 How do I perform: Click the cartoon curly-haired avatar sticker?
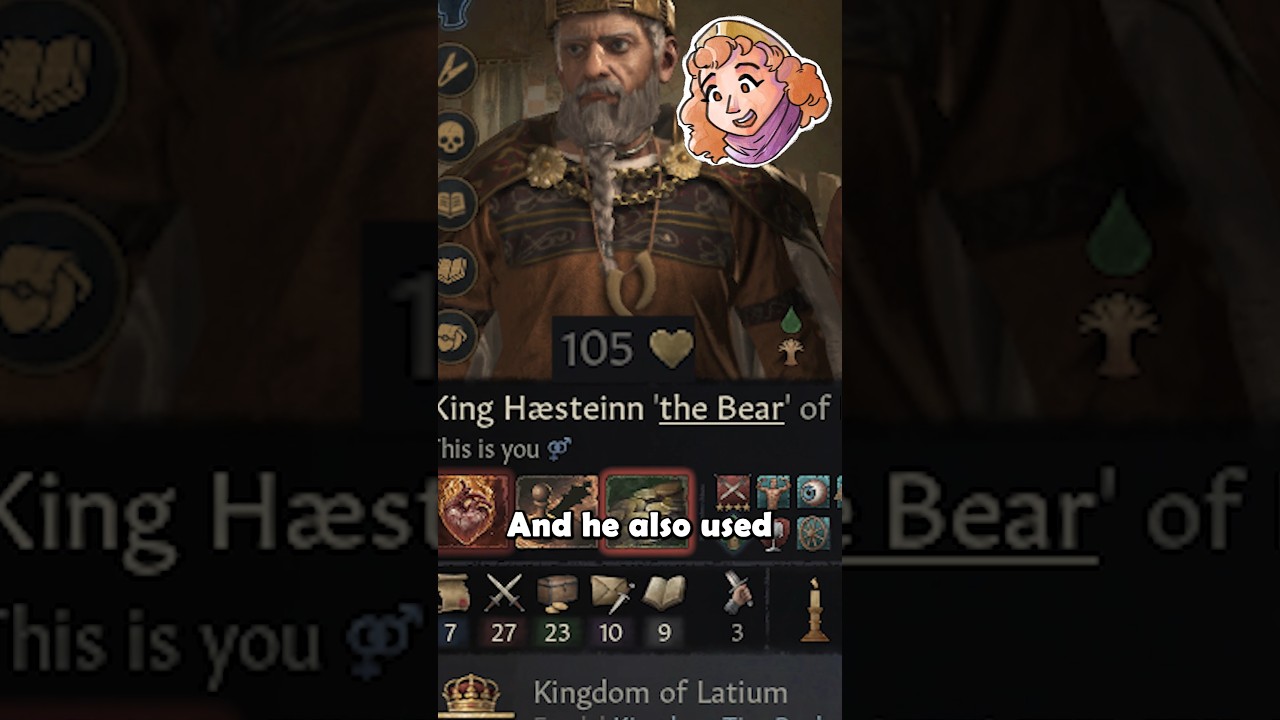click(753, 90)
